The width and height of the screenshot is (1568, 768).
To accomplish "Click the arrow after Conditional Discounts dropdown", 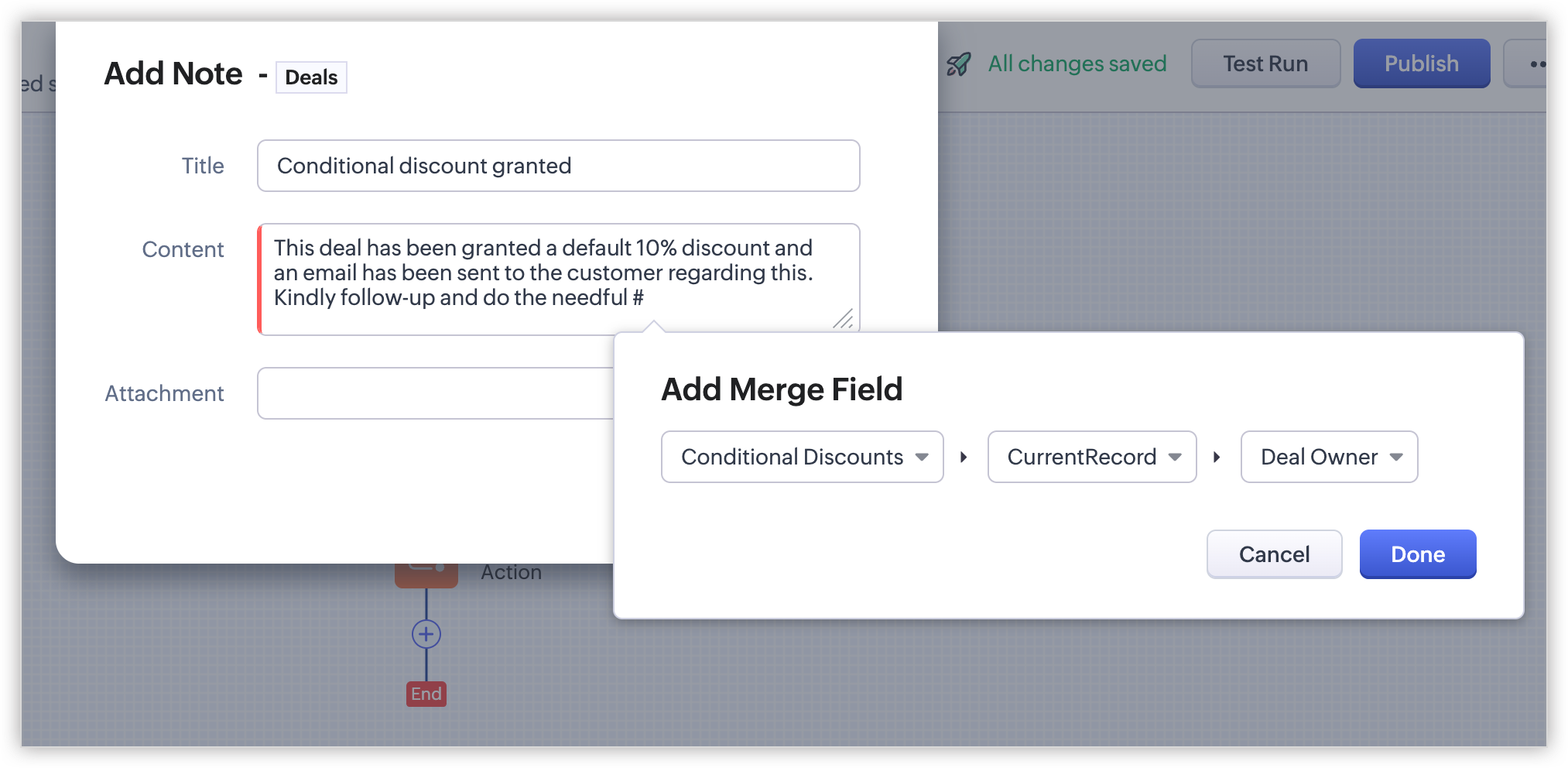I will pos(964,458).
